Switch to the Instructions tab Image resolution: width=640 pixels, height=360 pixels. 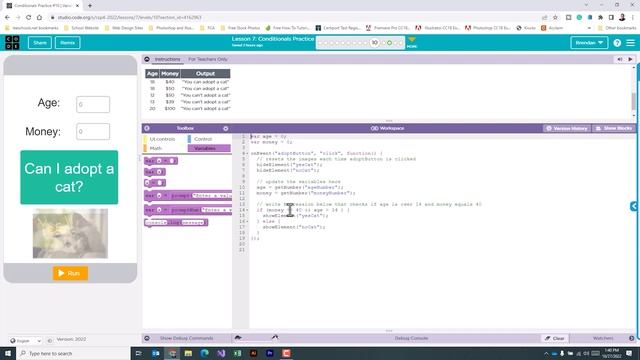167,59
